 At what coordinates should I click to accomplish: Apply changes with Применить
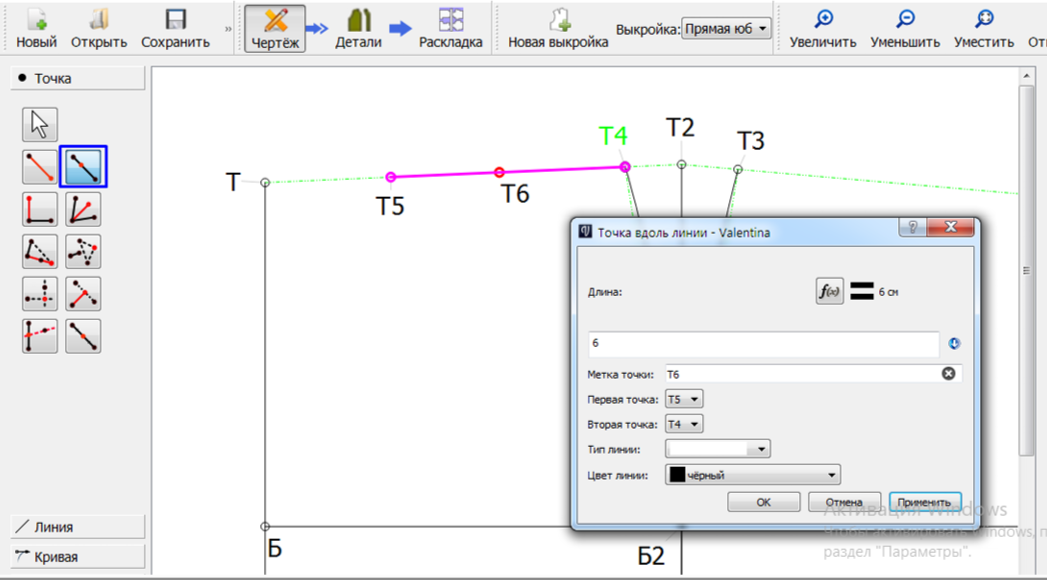tap(925, 502)
